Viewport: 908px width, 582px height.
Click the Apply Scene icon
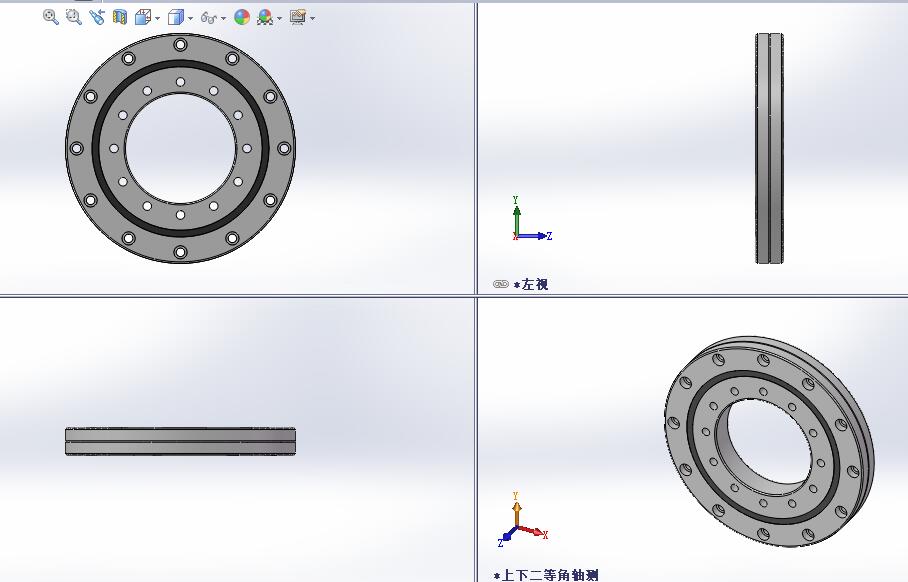coord(265,18)
